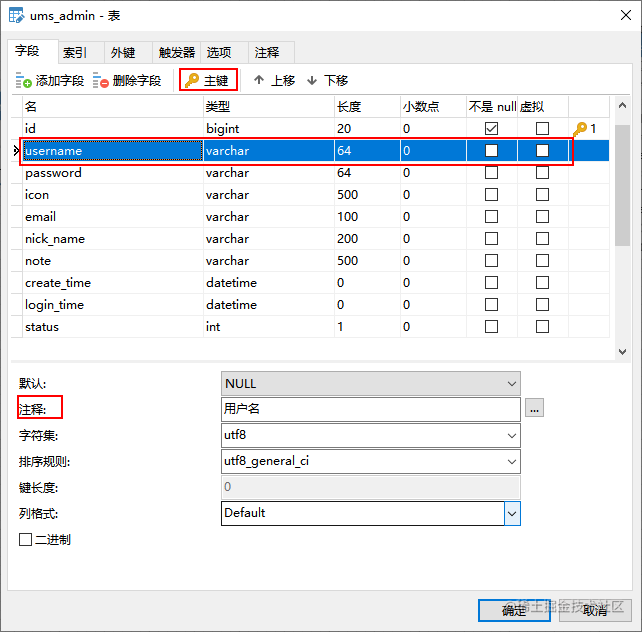Click the field list vertical scrollbar thumb
Image resolution: width=642 pixels, height=632 pixels.
click(x=622, y=185)
